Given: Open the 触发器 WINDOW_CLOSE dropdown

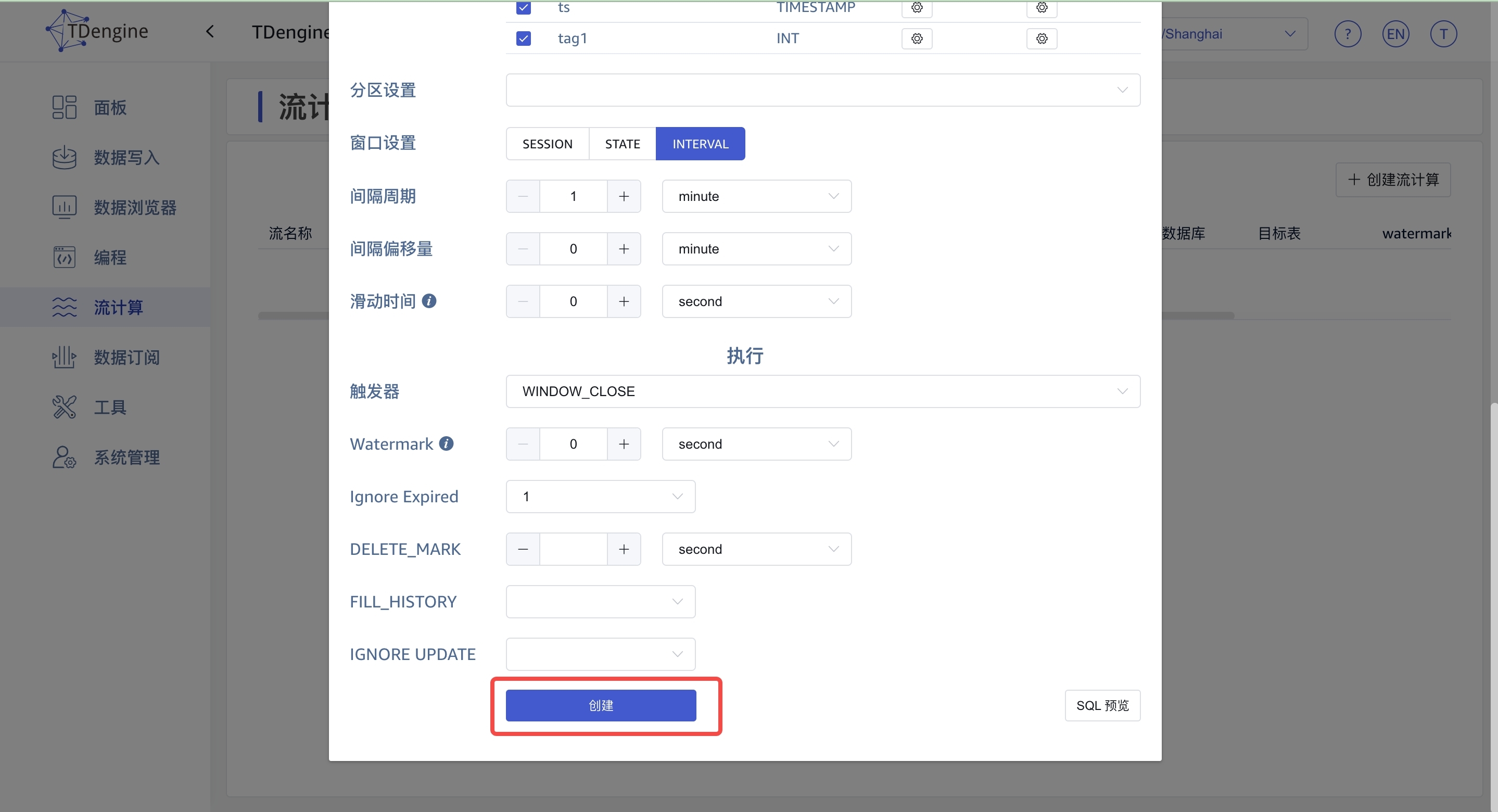Looking at the screenshot, I should (x=822, y=391).
